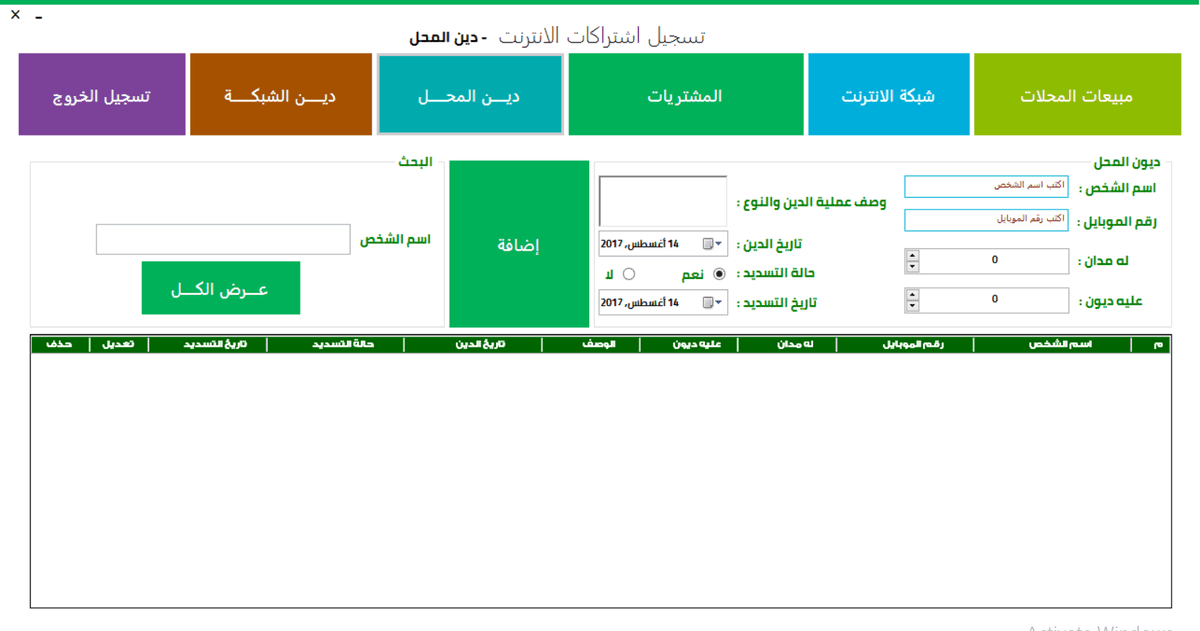1200x631 pixels.
Task: Increase the عليه ديون value with up arrow
Action: click(x=912, y=294)
